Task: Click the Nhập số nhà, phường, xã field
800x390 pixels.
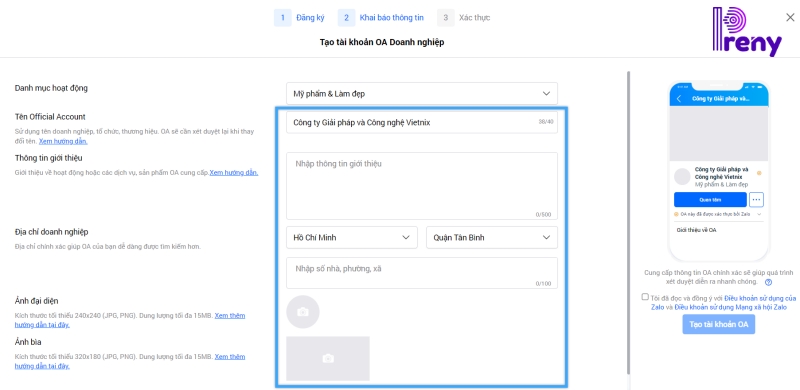Action: 421,273
